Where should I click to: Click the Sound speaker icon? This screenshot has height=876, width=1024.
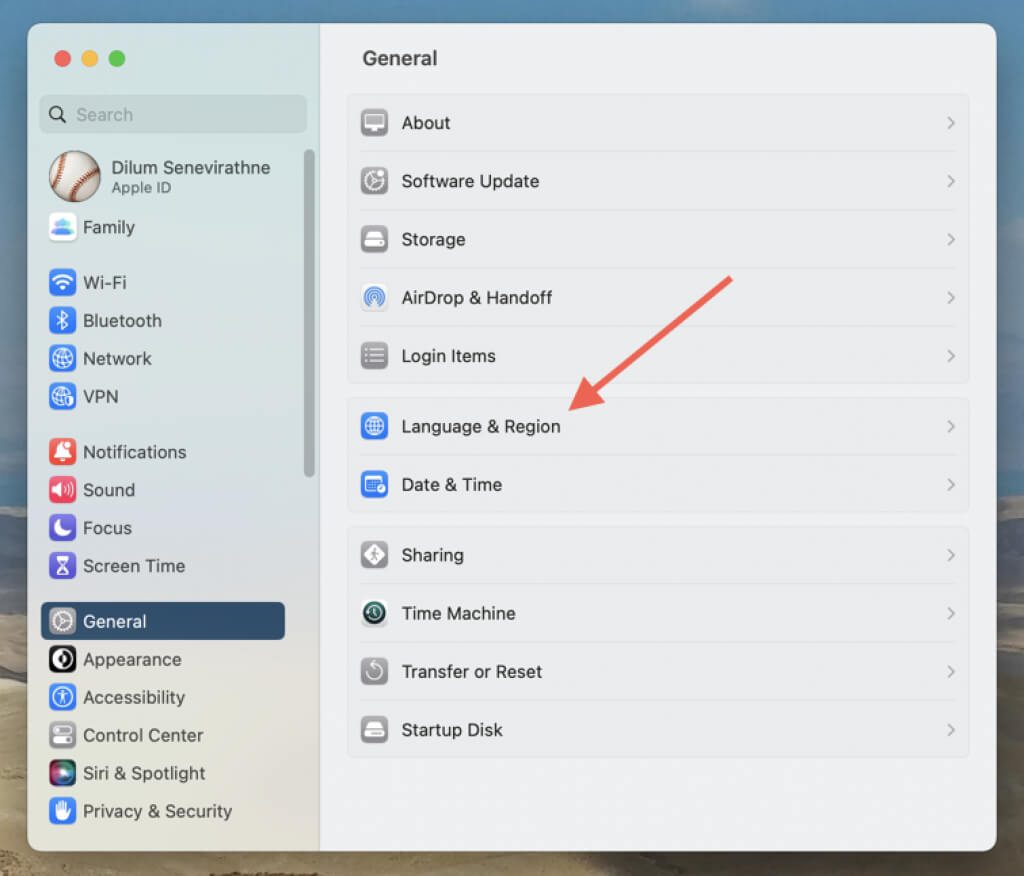(x=62, y=489)
